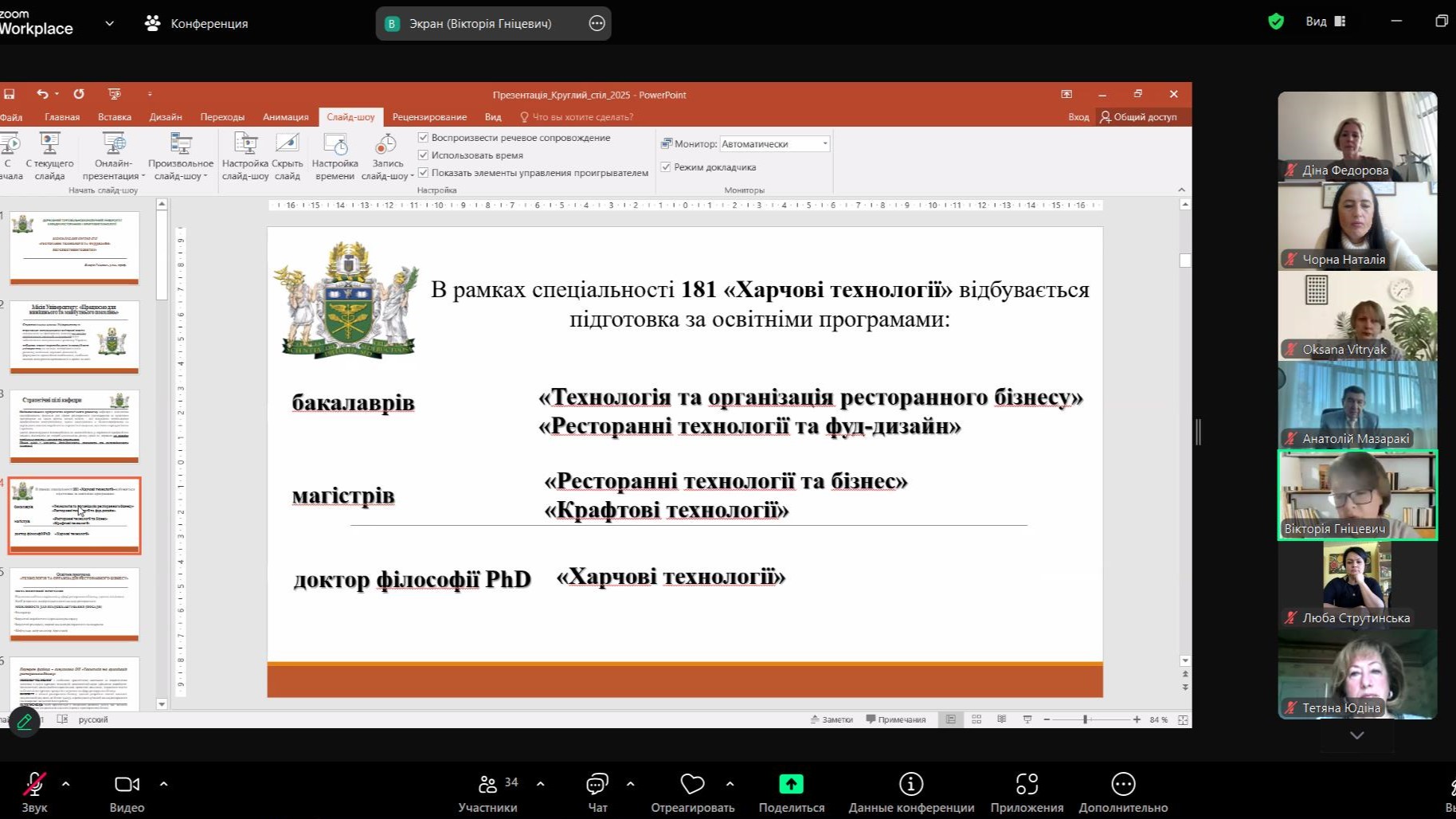Viewport: 1456px width, 819px height.
Task: Open the Монитор Автоматически dropdown
Action: point(824,144)
